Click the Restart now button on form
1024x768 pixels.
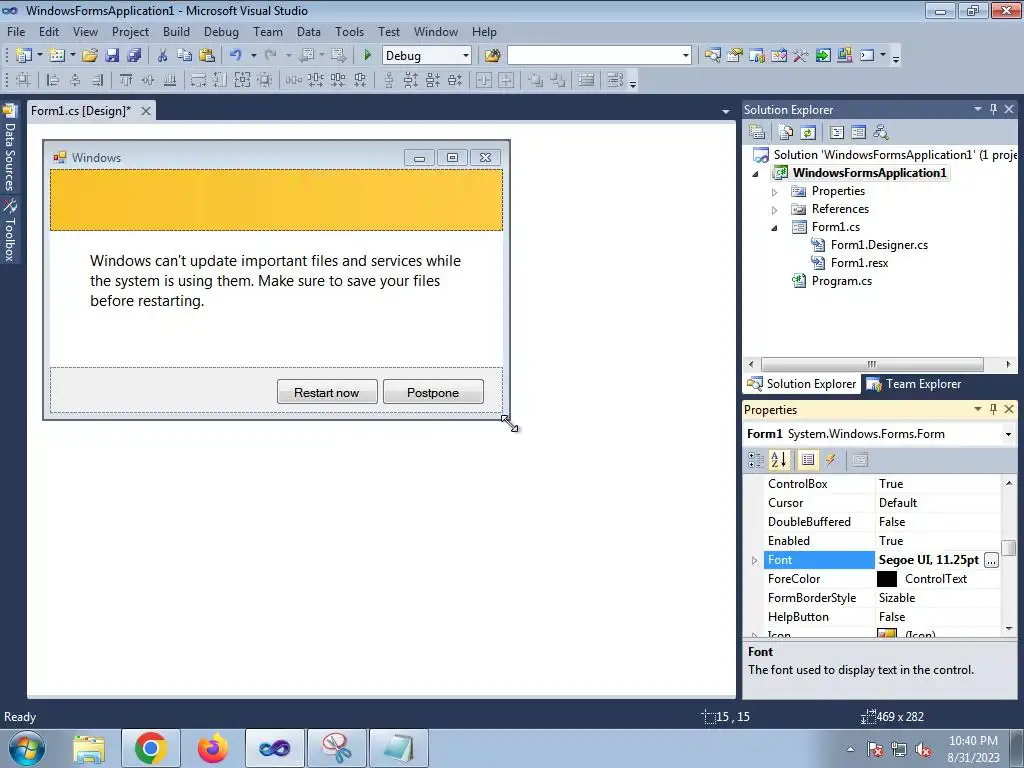[327, 392]
